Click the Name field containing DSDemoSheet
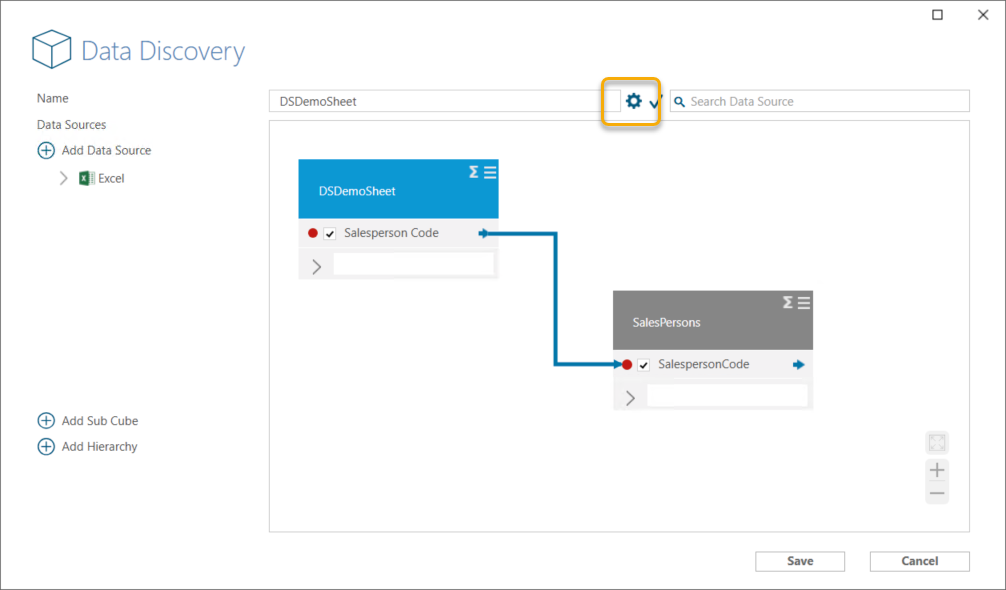This screenshot has width=1006, height=590. [445, 101]
